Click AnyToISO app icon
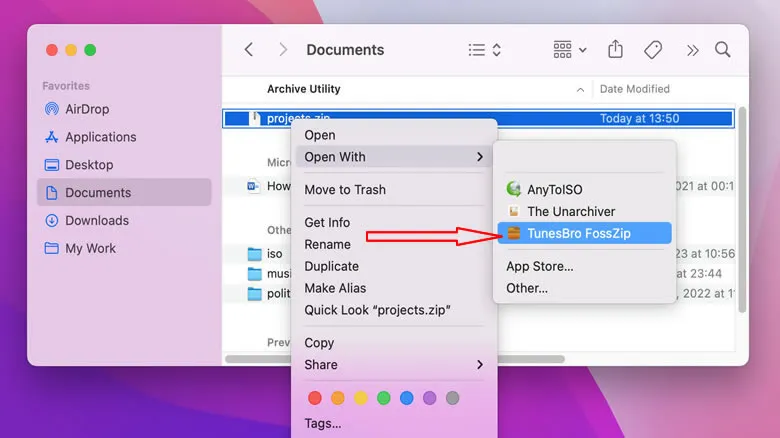Viewport: 780px width, 438px height. pos(513,189)
